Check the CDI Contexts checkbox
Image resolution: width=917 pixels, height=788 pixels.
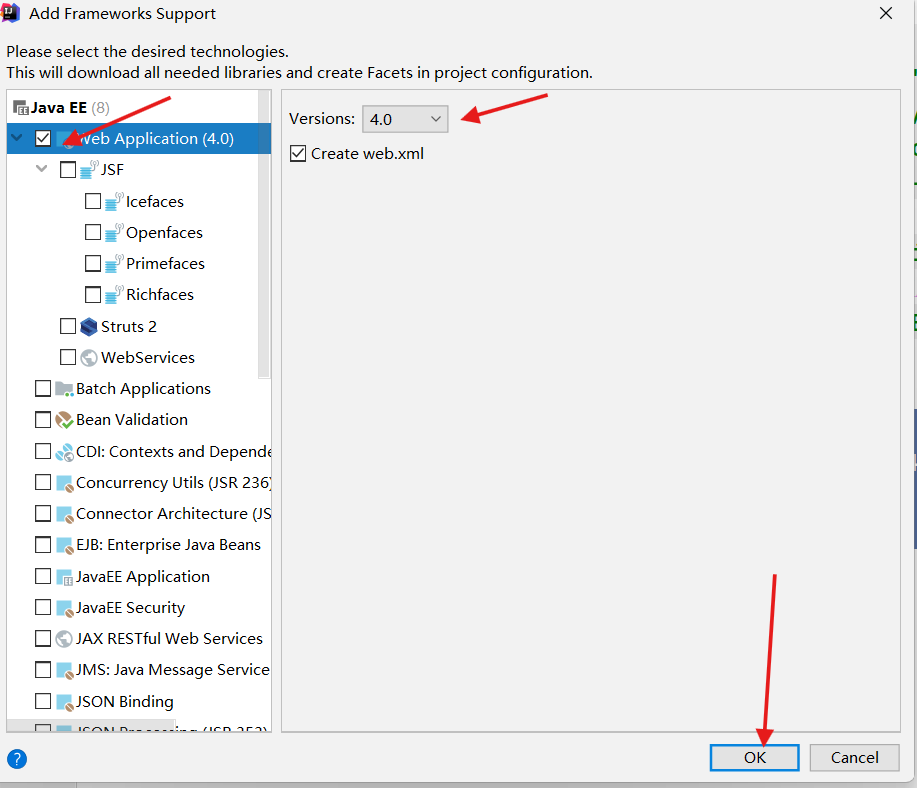click(43, 451)
